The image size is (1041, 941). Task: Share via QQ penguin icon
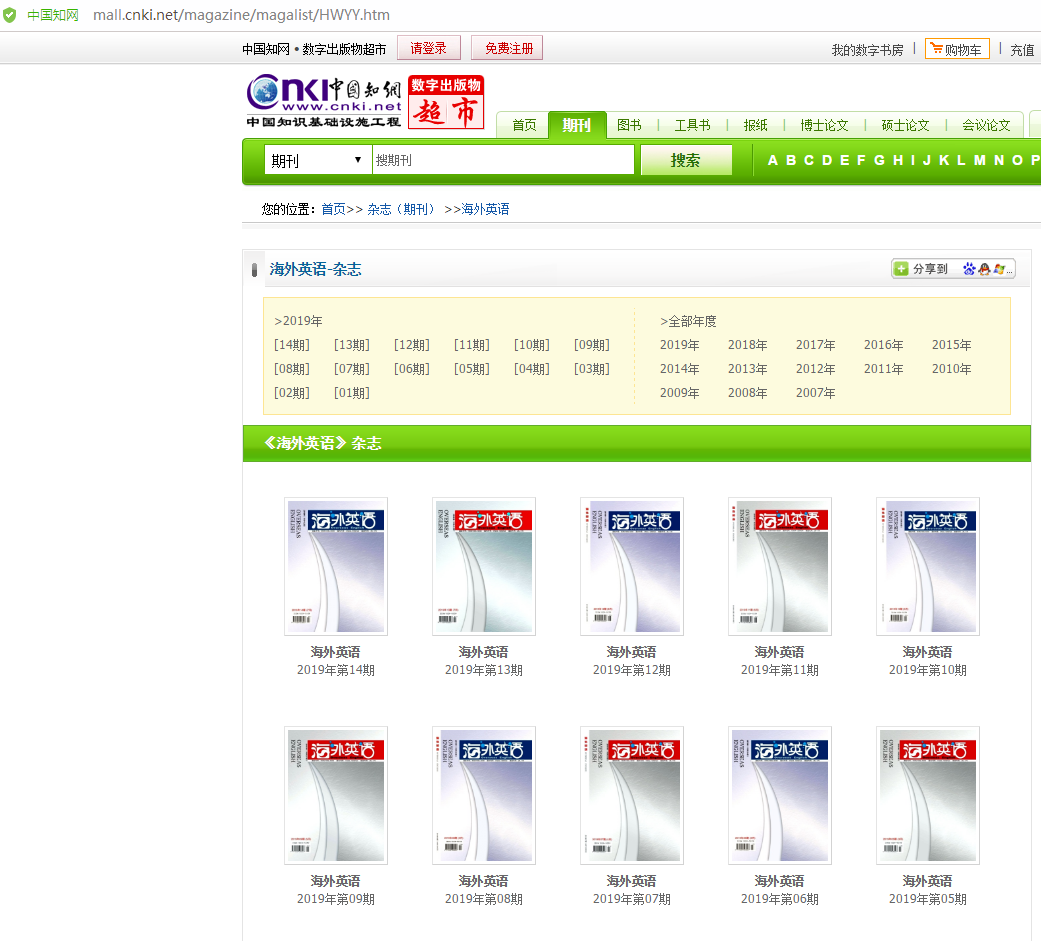[985, 268]
